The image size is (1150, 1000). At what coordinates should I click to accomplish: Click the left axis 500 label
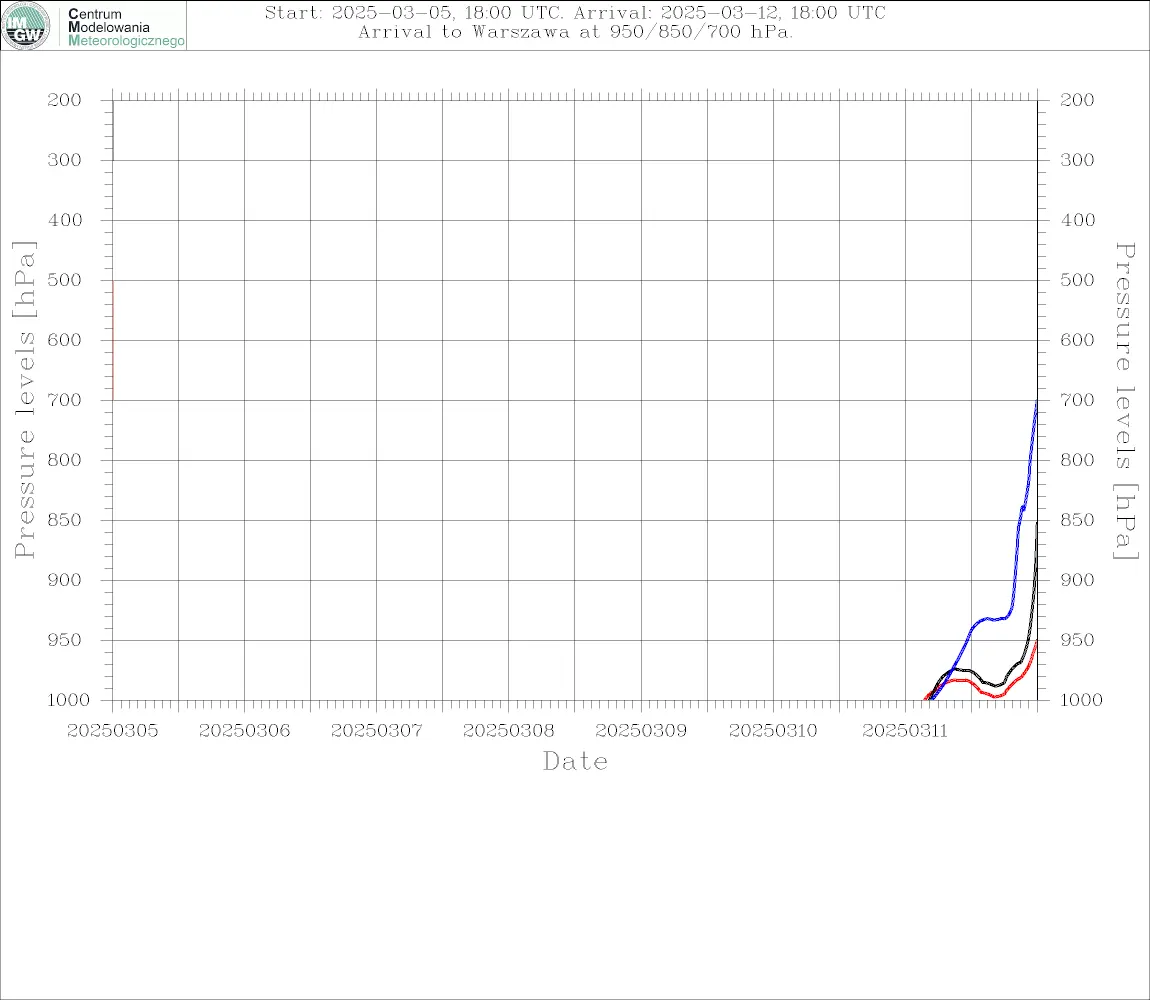coord(65,280)
